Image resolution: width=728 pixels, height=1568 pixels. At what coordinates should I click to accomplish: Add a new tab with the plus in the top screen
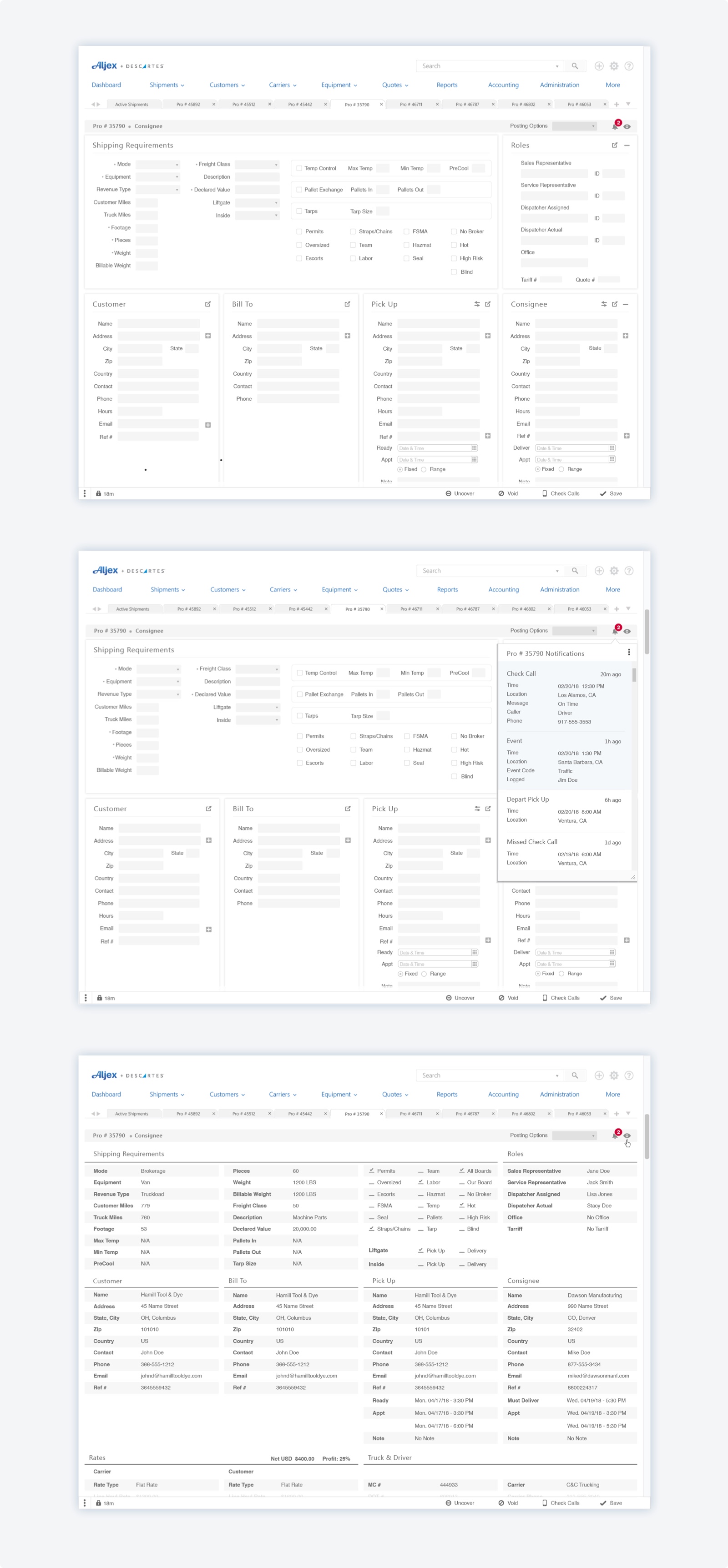coord(617,104)
